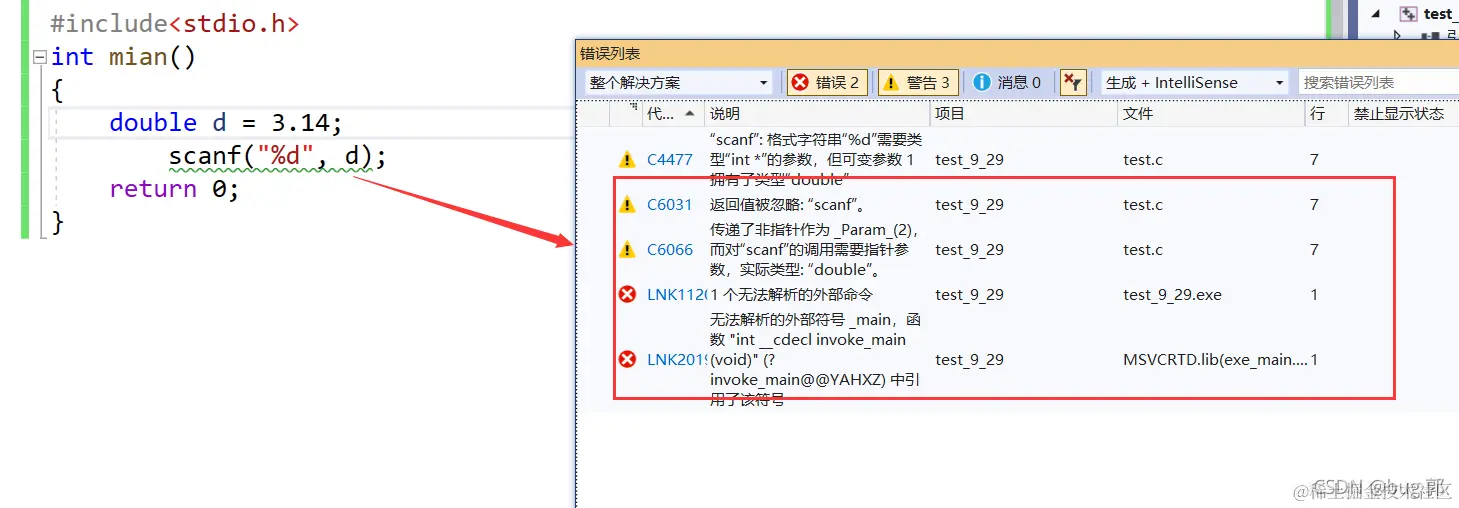Sort by the 文件 column header
Viewport: 1459px width, 508px height.
(1211, 114)
